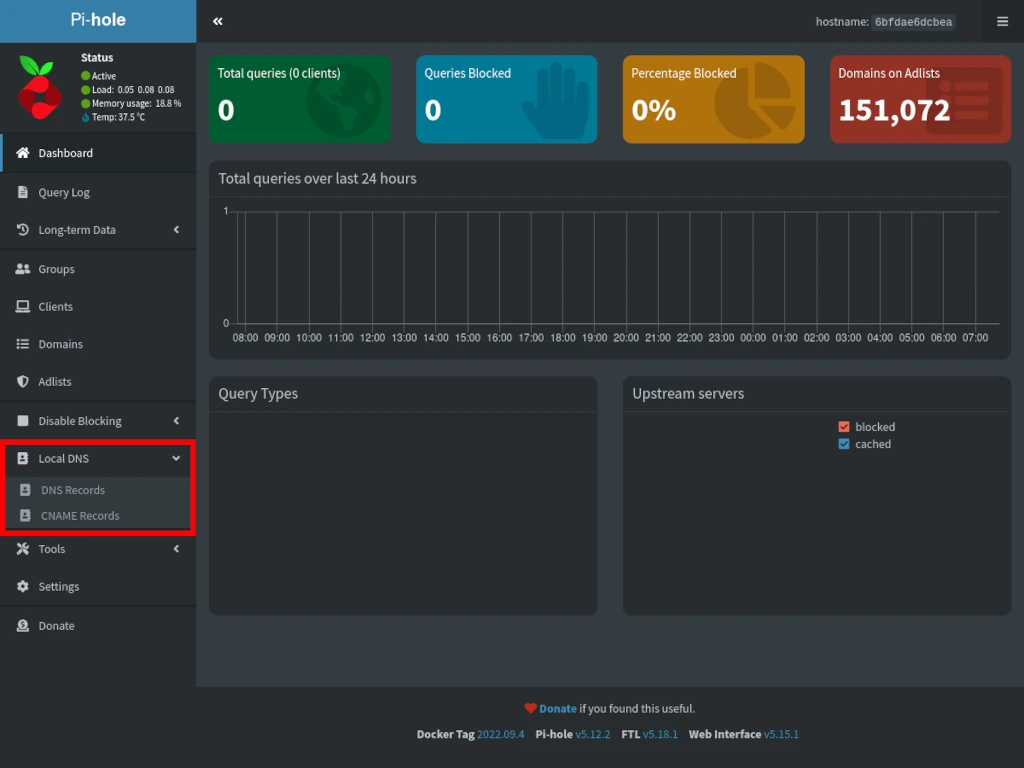Expand Tools submenu arrow
This screenshot has height=768, width=1024.
pyautogui.click(x=176, y=549)
